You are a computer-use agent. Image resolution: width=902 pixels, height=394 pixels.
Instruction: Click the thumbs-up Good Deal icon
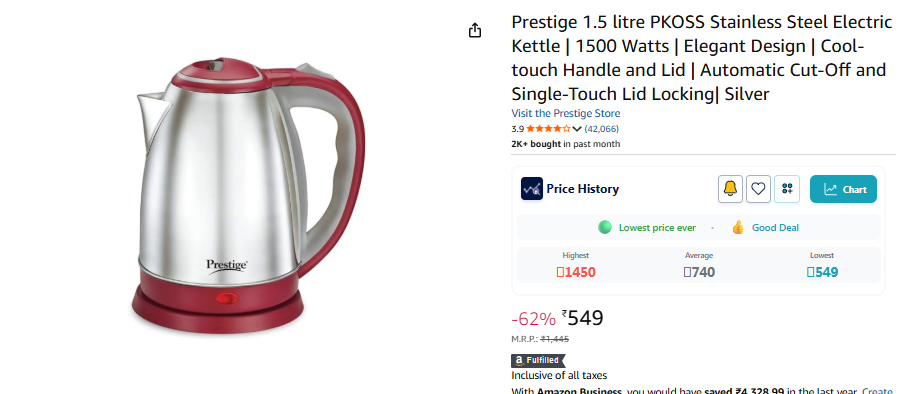click(738, 227)
